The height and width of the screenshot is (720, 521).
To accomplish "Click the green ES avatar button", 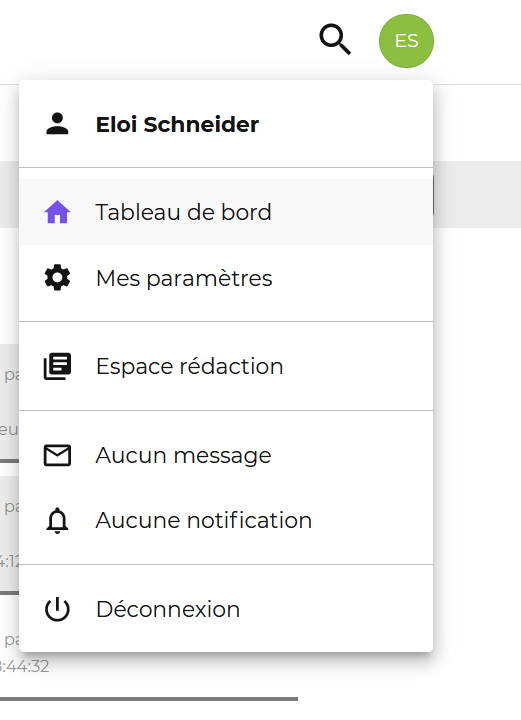I will click(406, 41).
